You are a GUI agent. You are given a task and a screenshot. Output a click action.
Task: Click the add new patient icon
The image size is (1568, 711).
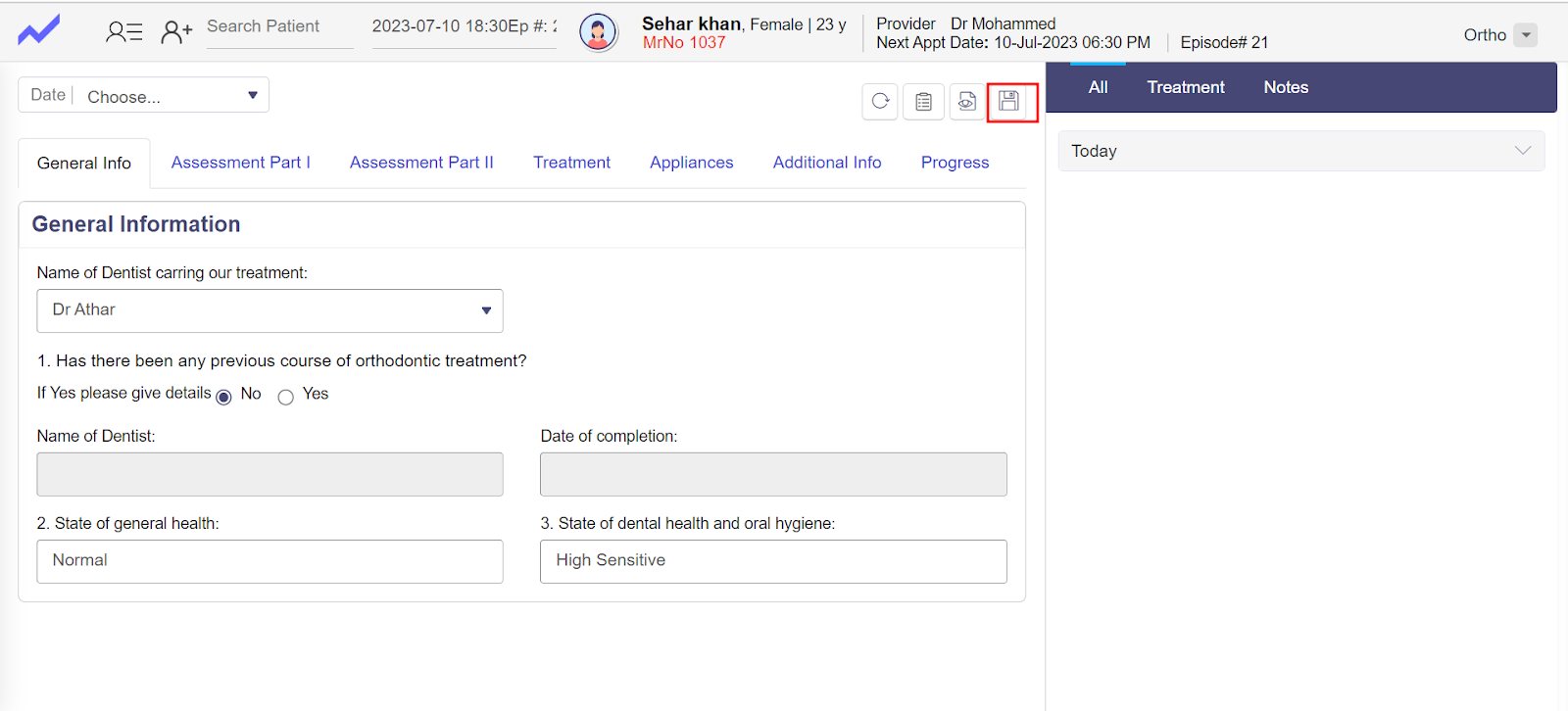pyautogui.click(x=176, y=32)
